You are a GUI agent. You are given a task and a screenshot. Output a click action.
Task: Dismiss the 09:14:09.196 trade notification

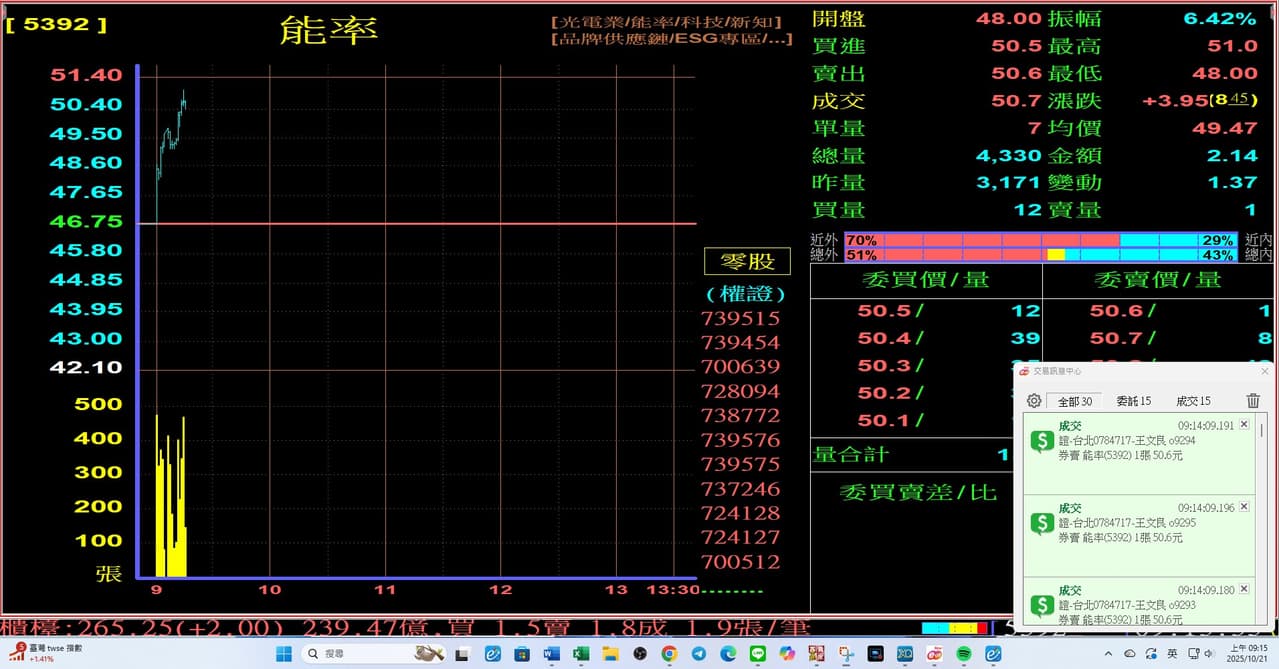[1244, 507]
